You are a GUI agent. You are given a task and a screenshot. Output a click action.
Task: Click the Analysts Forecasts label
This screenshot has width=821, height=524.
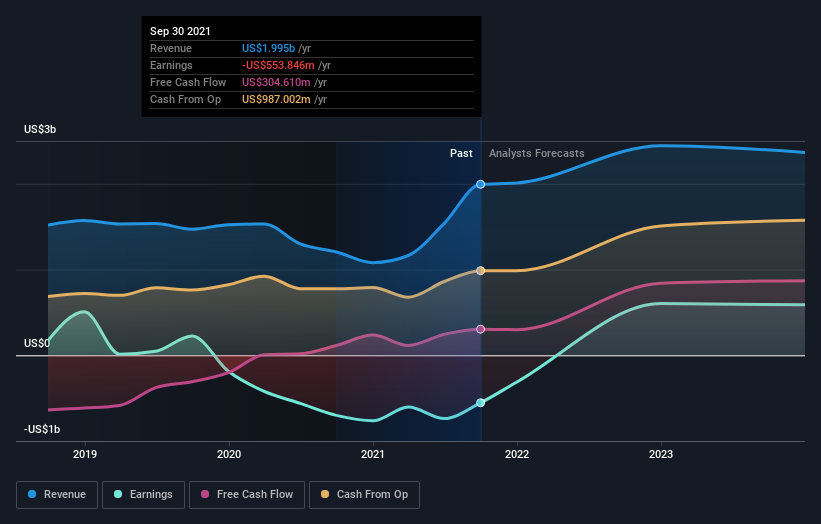pyautogui.click(x=537, y=153)
